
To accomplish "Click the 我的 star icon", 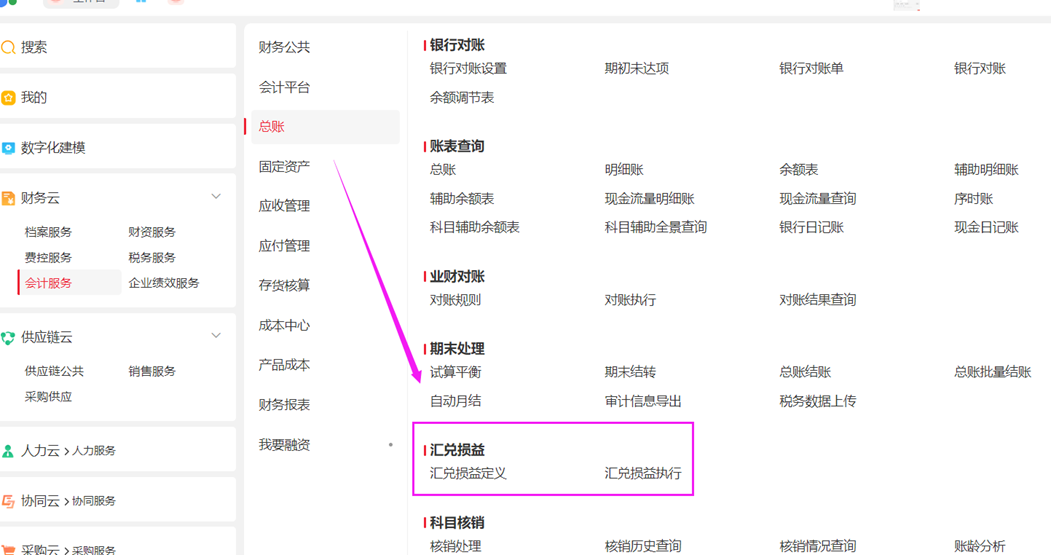I will pos(8,98).
